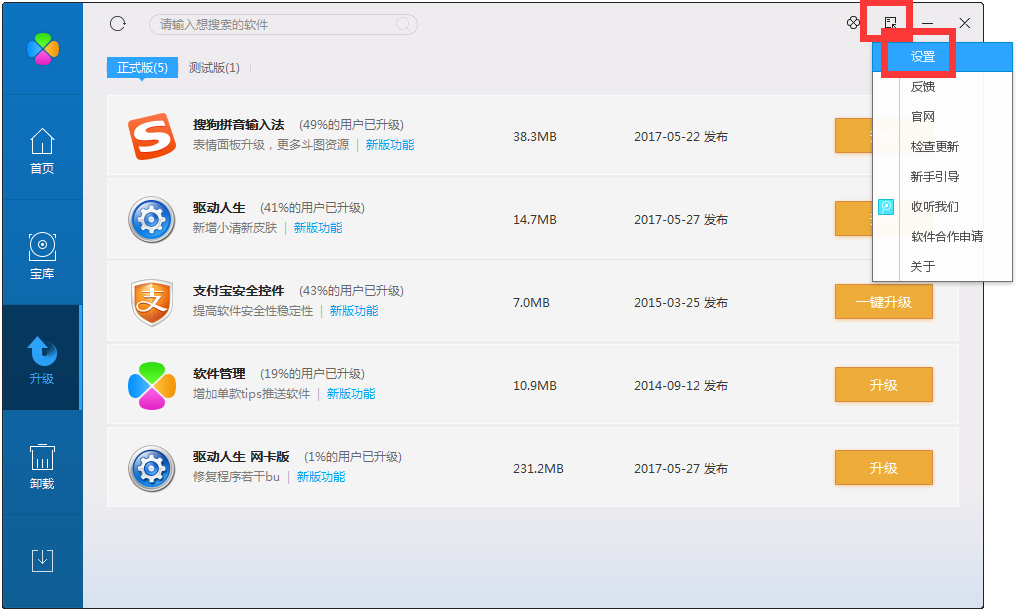
Task: Click the 搜狗拼音输入法 app icon
Action: (151, 134)
